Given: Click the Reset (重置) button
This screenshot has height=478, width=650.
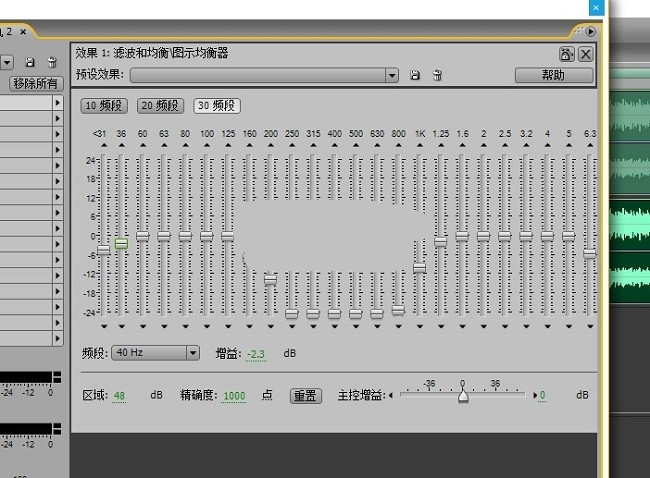Looking at the screenshot, I should pos(306,396).
